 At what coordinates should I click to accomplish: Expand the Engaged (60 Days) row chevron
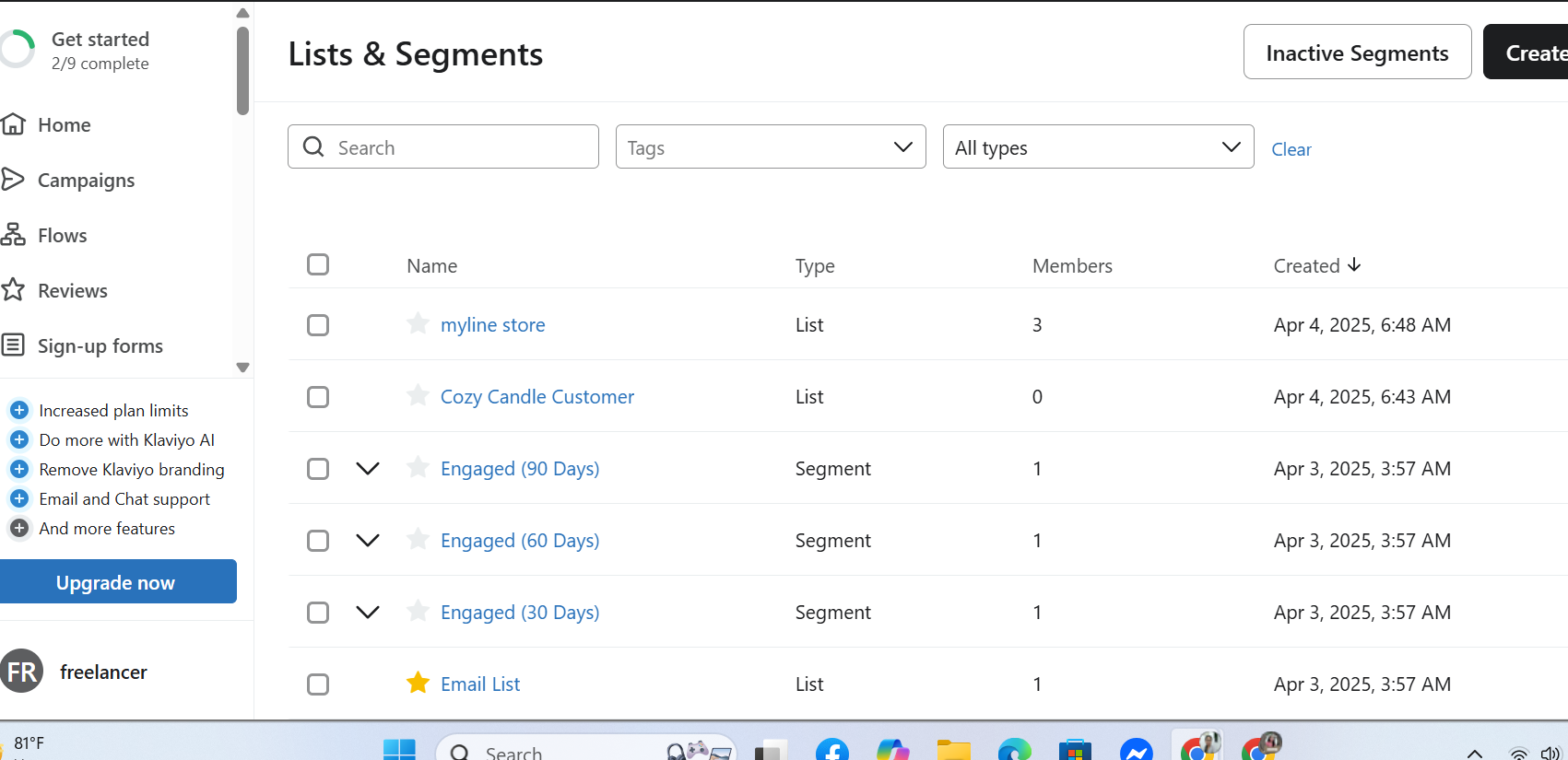pos(368,540)
